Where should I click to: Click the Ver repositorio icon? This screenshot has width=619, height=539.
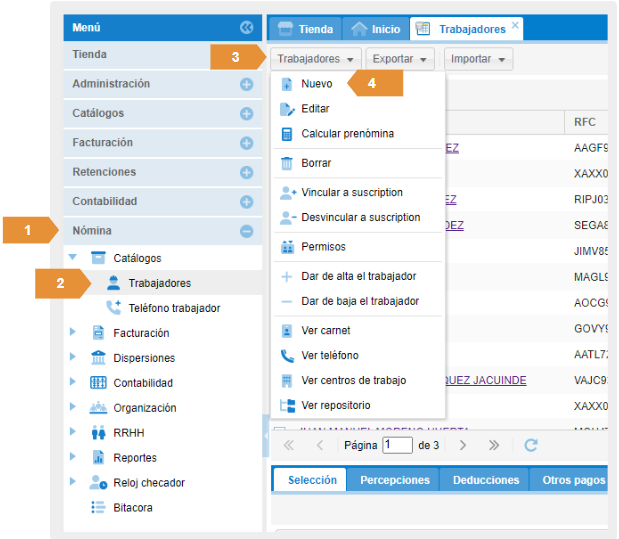[x=287, y=405]
